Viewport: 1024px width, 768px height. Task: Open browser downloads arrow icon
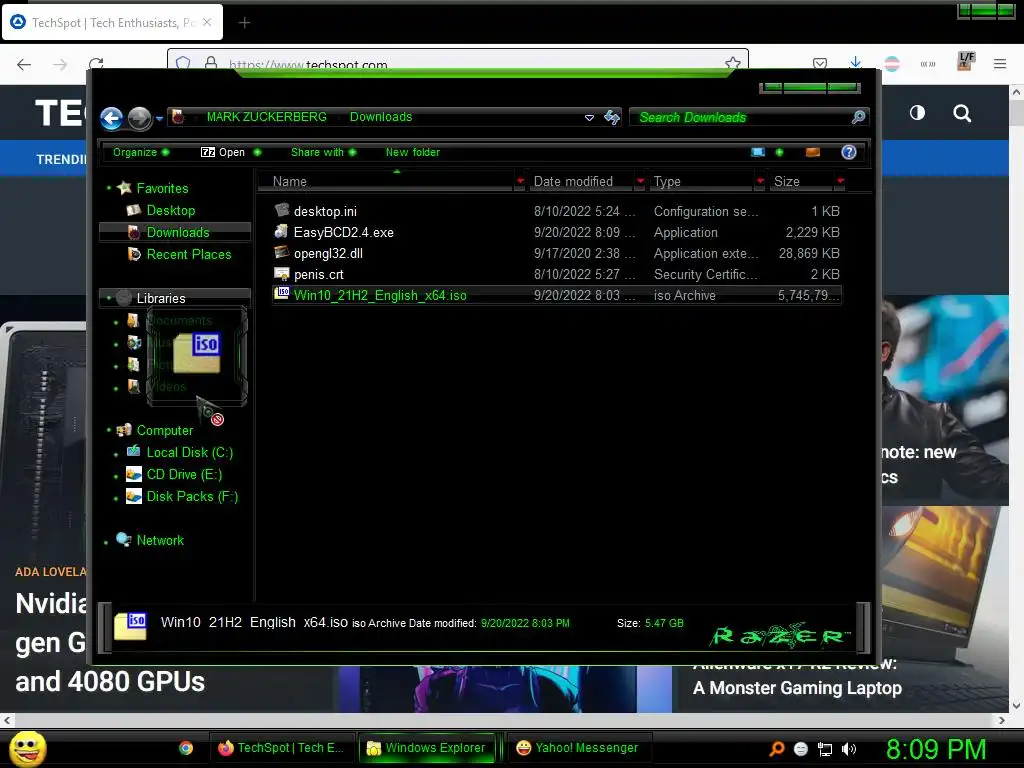[856, 63]
